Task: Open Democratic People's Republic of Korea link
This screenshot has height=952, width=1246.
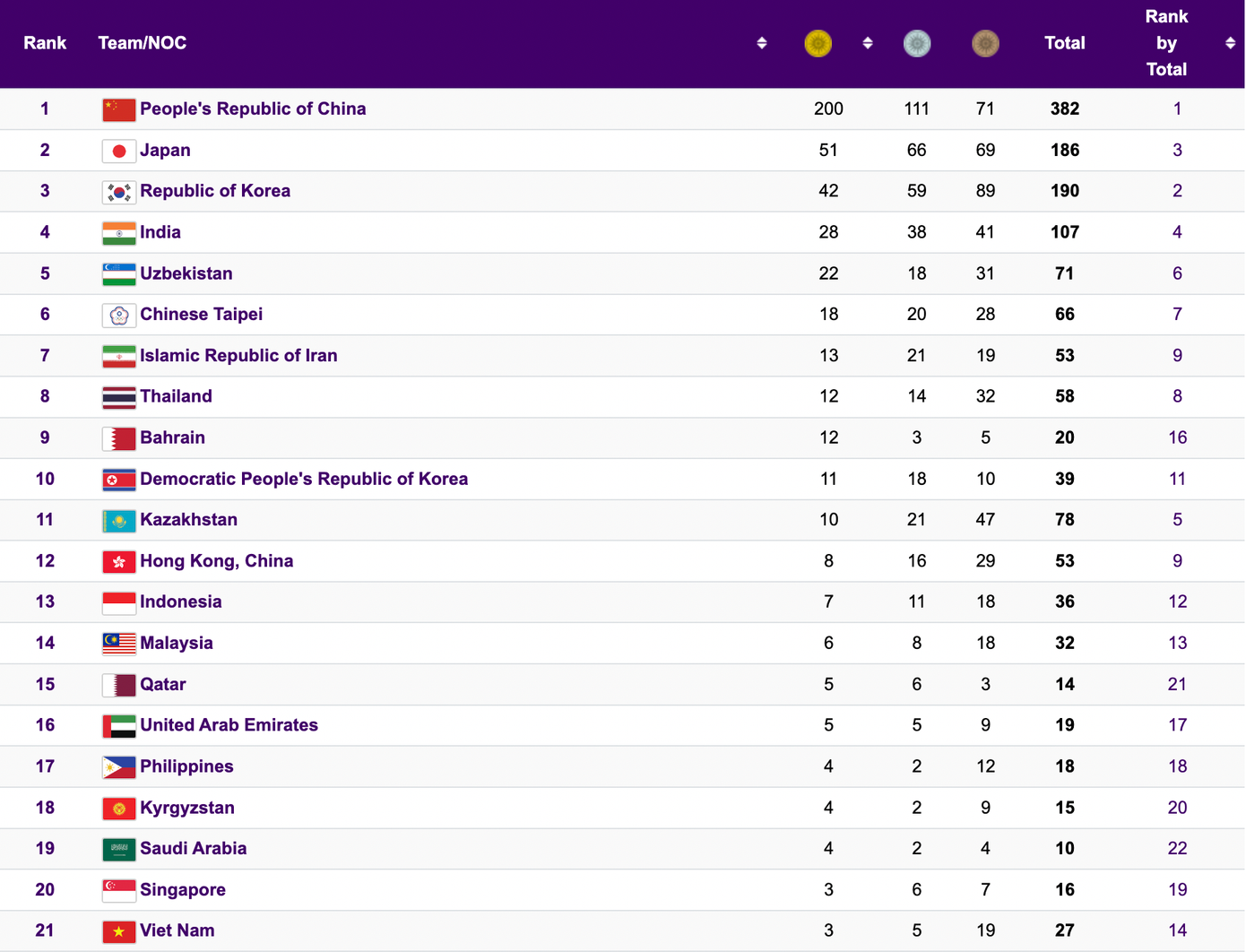Action: coord(304,480)
